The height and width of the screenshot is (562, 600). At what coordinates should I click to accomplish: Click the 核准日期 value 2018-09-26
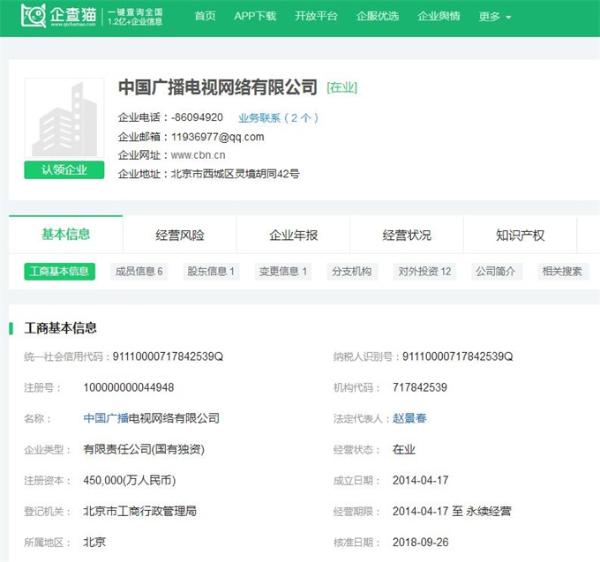tap(420, 542)
